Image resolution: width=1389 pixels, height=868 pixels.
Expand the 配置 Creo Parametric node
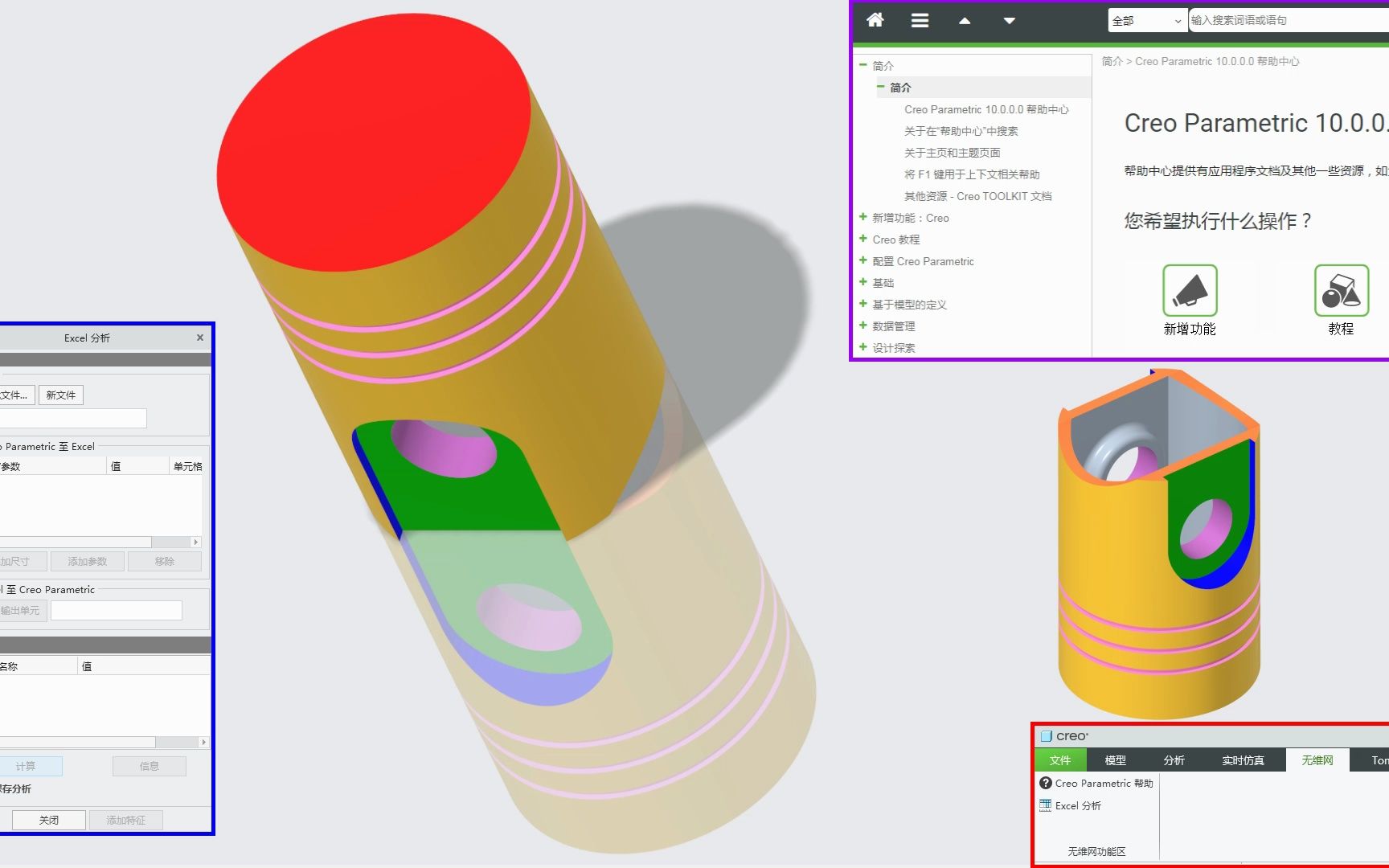coord(863,260)
